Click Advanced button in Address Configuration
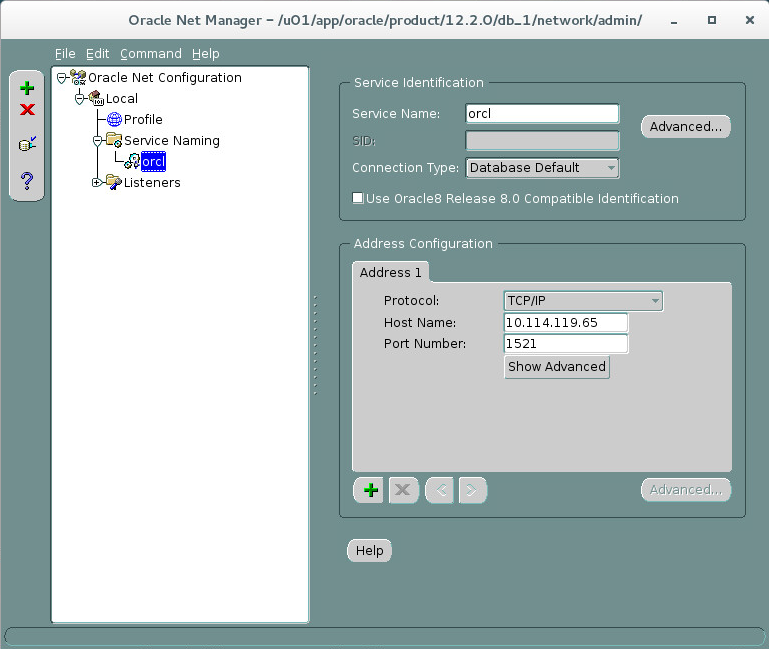 (x=686, y=490)
